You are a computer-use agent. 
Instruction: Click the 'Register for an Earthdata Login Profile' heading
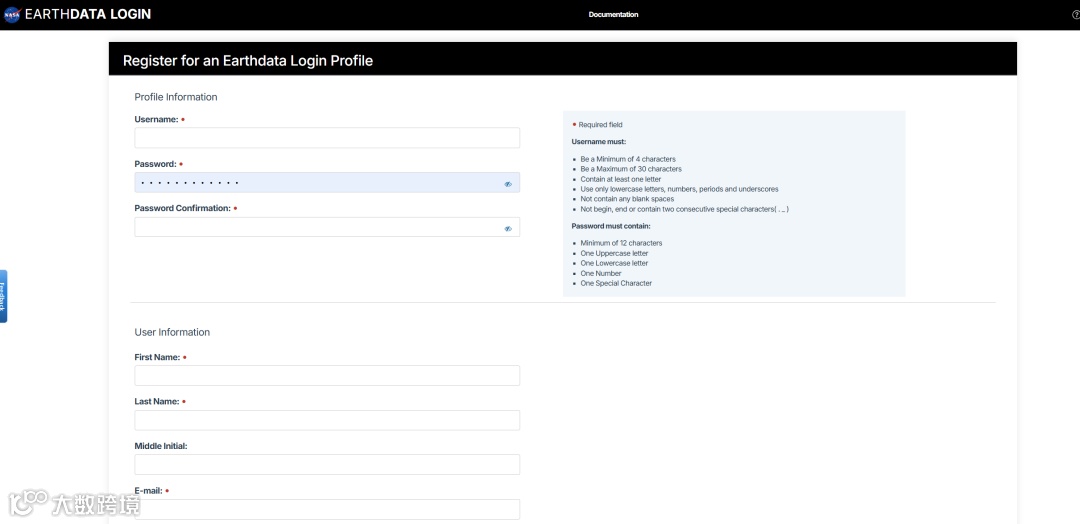tap(248, 61)
